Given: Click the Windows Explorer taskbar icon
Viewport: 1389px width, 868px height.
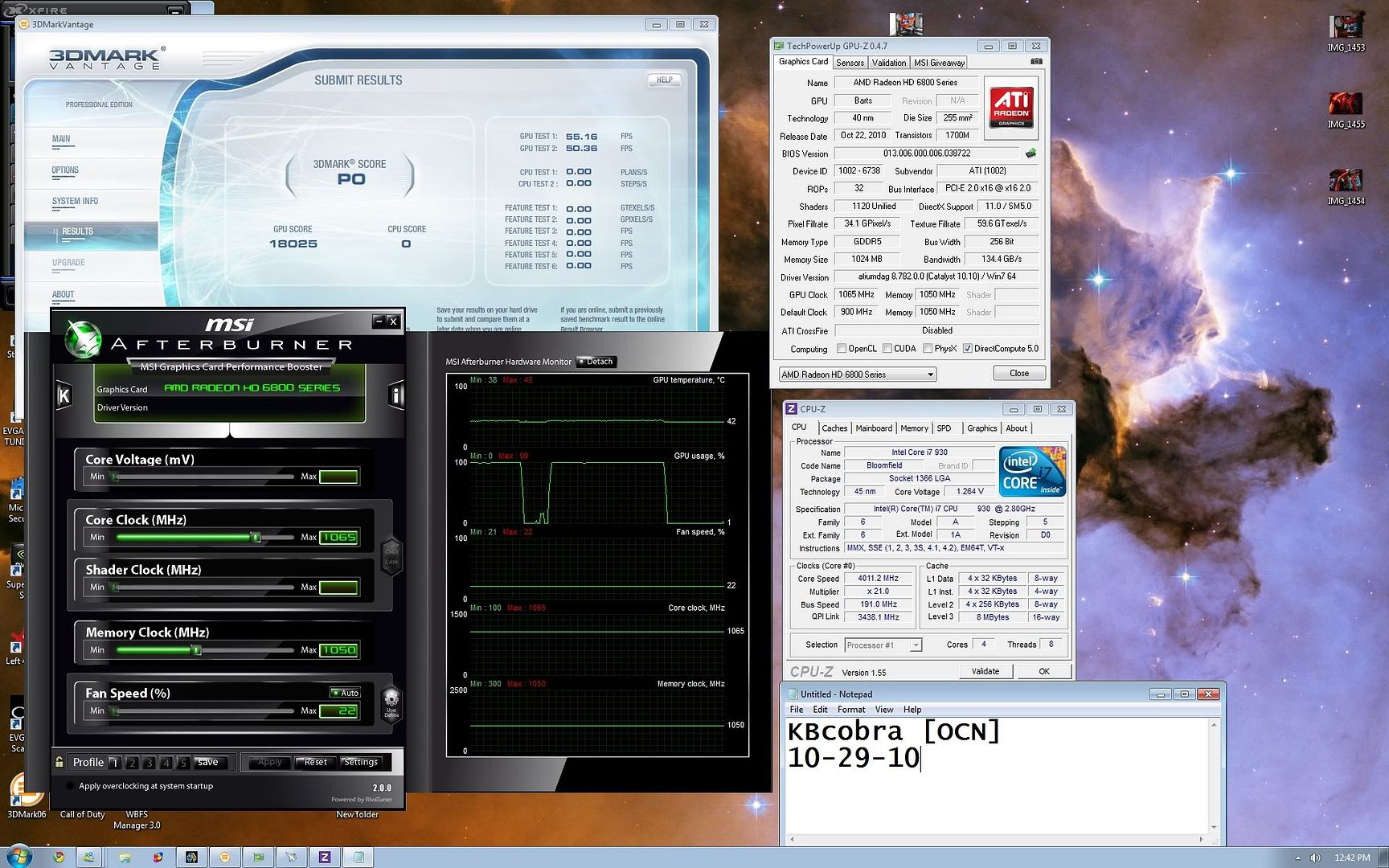Looking at the screenshot, I should [x=125, y=858].
